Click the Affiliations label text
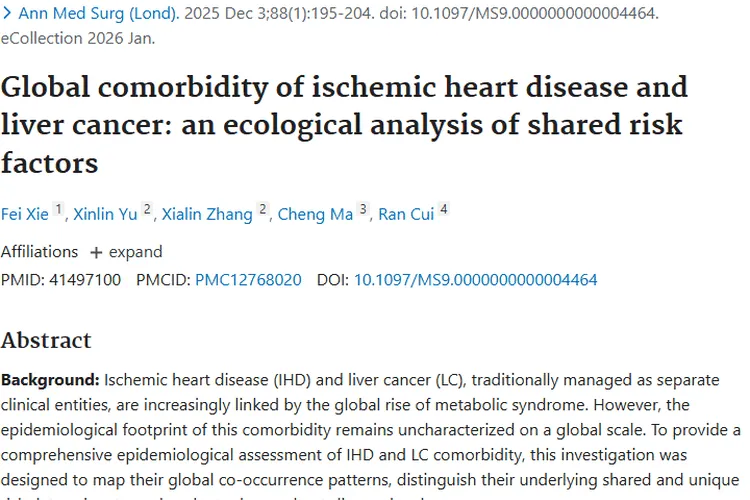This screenshot has width=750, height=500. click(x=39, y=252)
